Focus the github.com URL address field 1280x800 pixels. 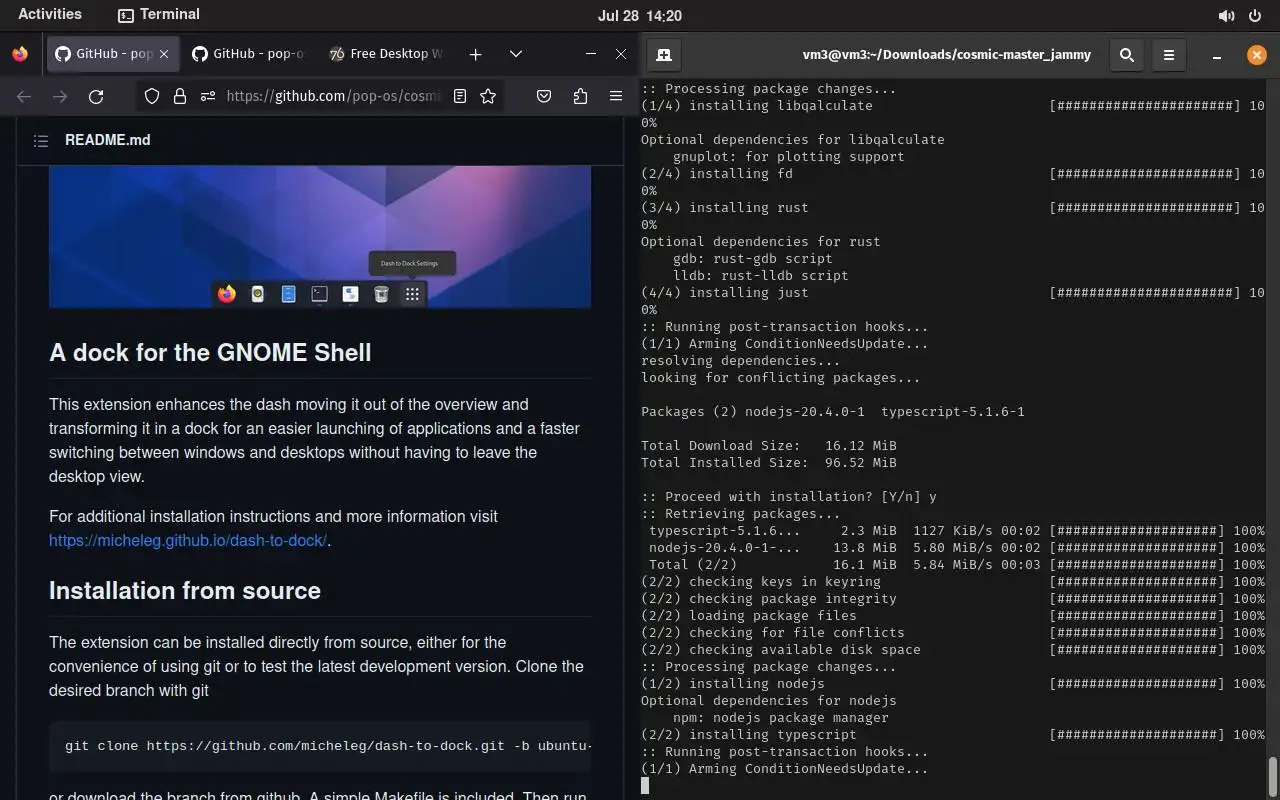pos(334,96)
